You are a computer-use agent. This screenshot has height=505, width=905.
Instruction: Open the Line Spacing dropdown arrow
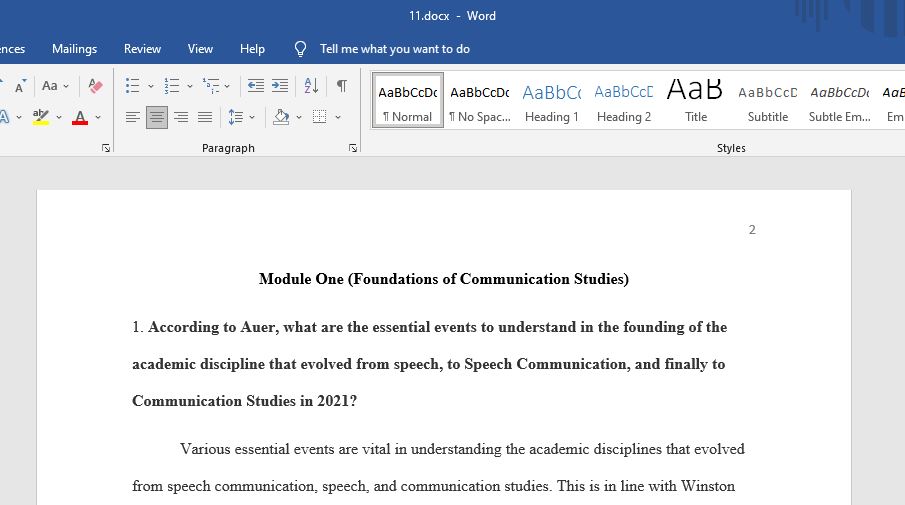coord(252,117)
